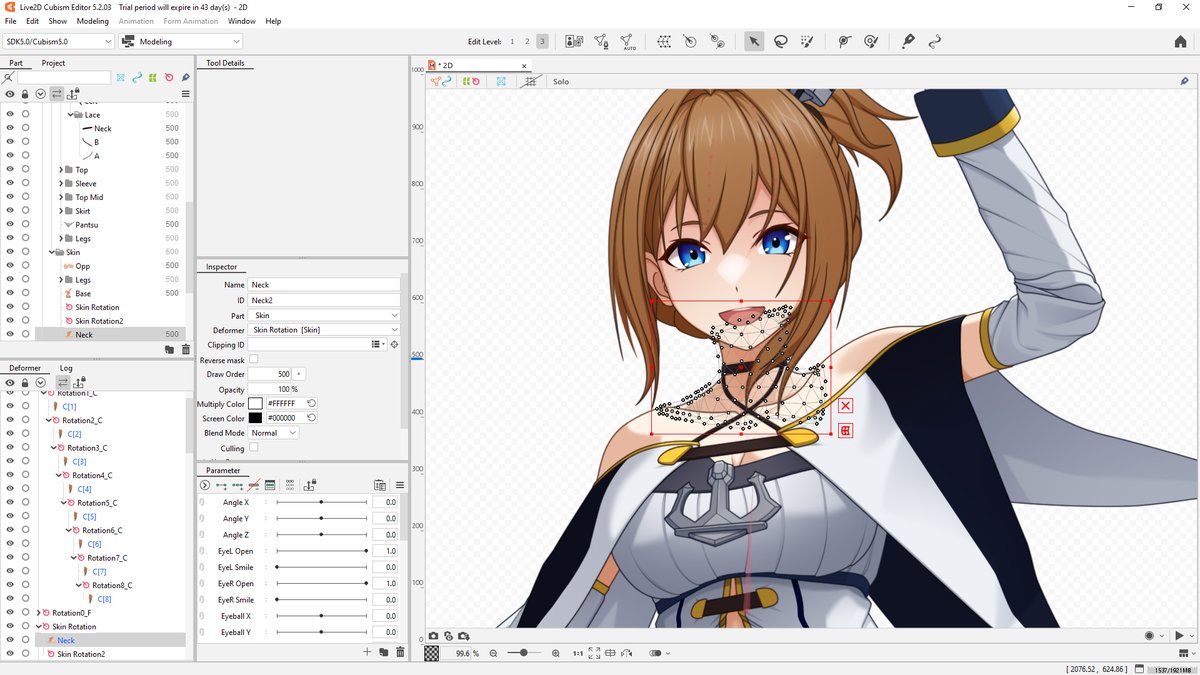This screenshot has width=1200, height=675.
Task: Expand the Top Mid folder
Action: [62, 197]
